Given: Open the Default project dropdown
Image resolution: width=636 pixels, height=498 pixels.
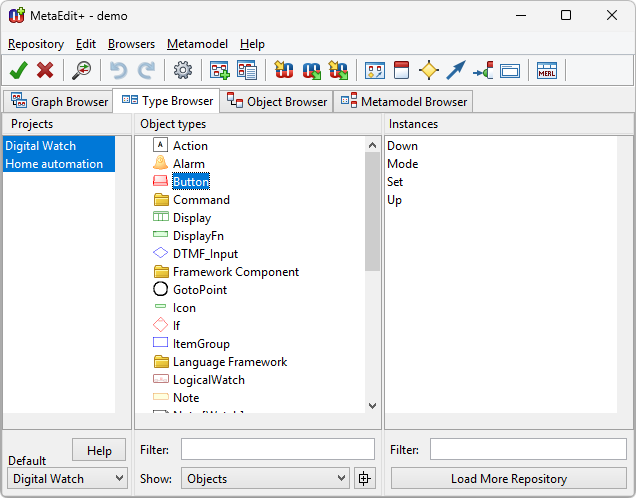Looking at the screenshot, I should pyautogui.click(x=68, y=478).
